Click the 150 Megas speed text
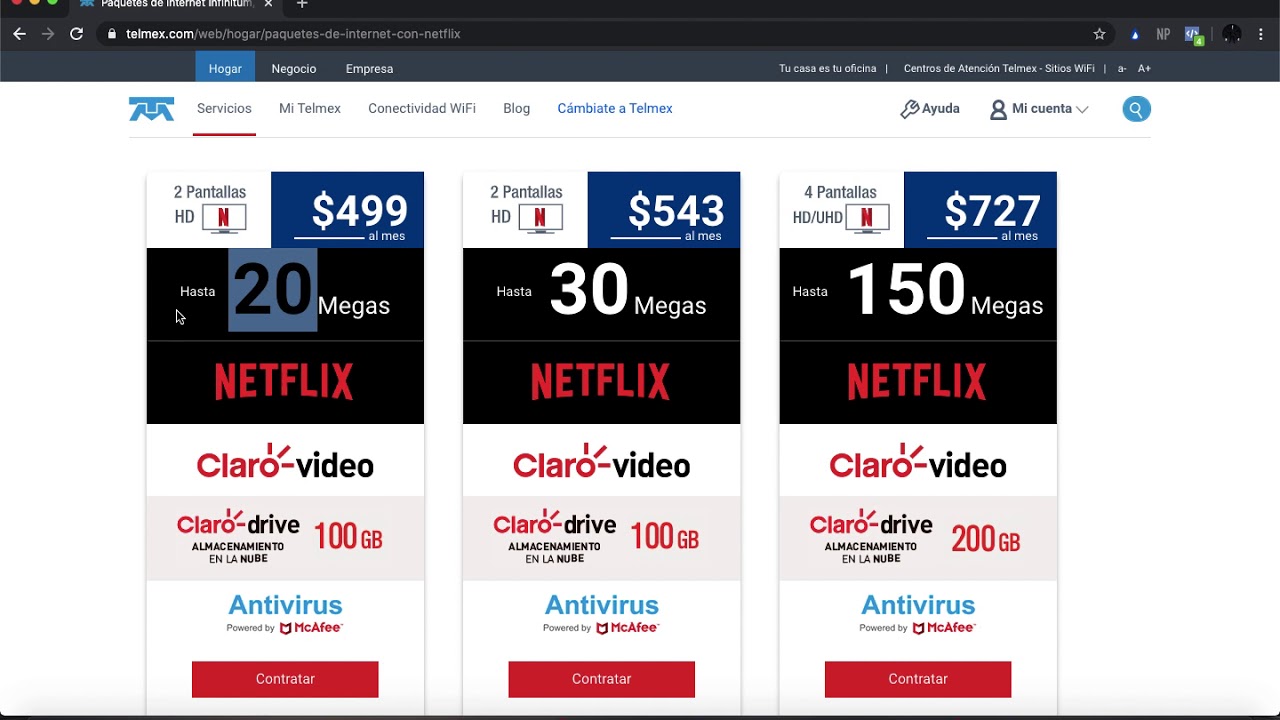1280x720 pixels. click(x=945, y=291)
